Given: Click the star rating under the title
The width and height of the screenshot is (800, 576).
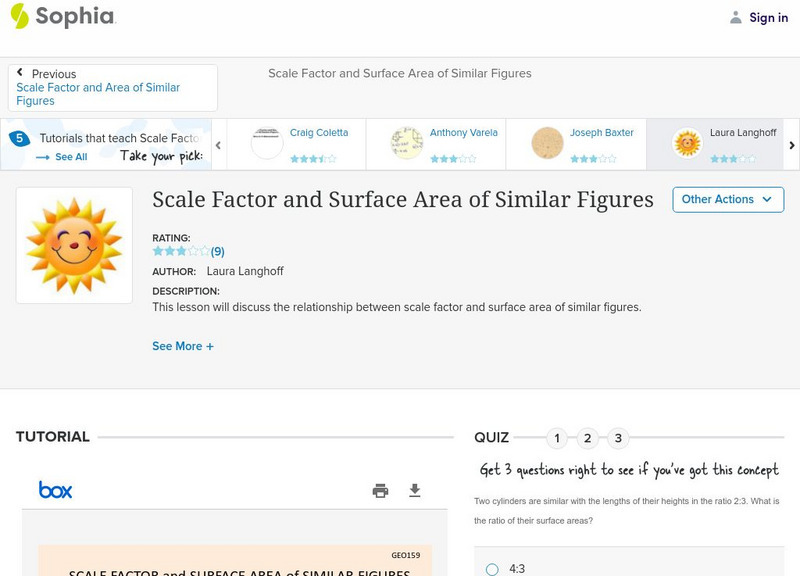Looking at the screenshot, I should 181,251.
